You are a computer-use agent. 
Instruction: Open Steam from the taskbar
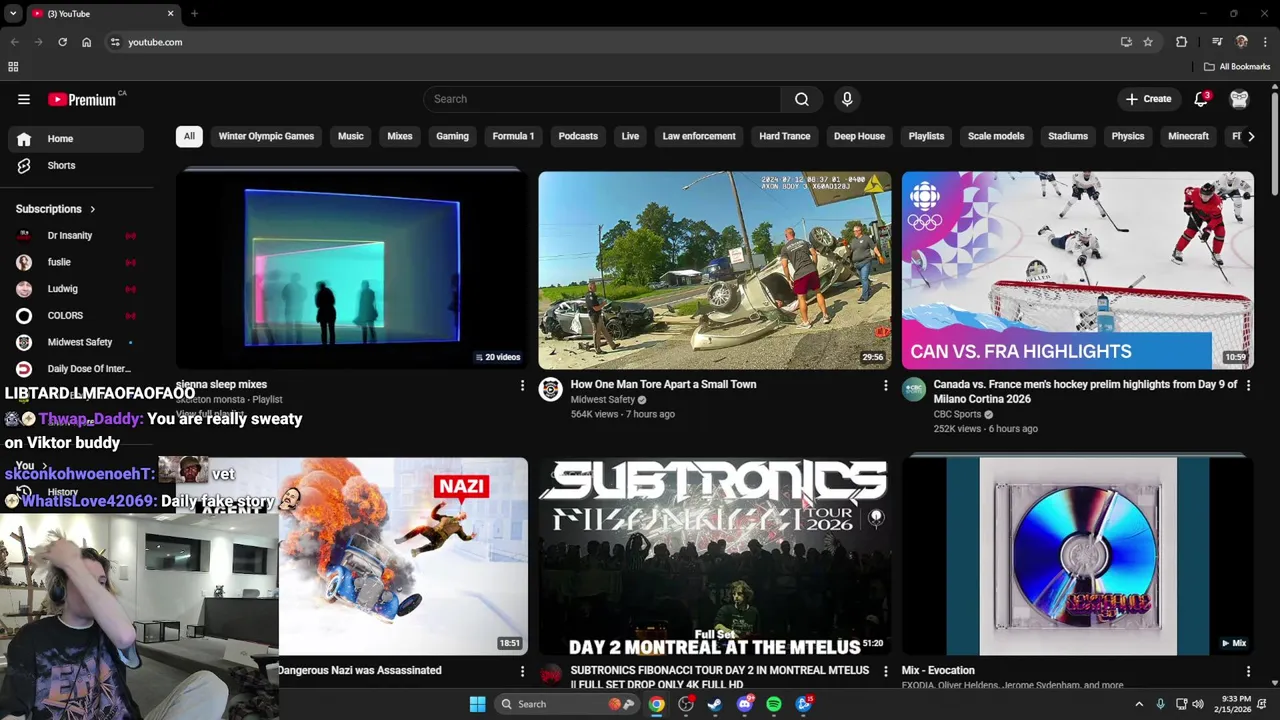coord(714,704)
